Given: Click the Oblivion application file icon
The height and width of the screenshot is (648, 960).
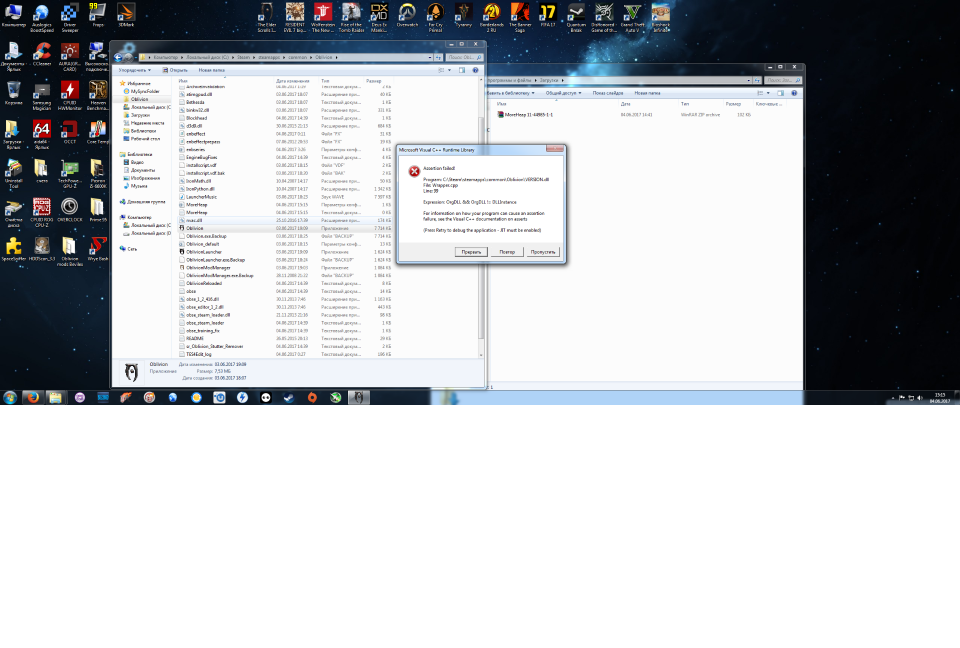Looking at the screenshot, I should 182,228.
